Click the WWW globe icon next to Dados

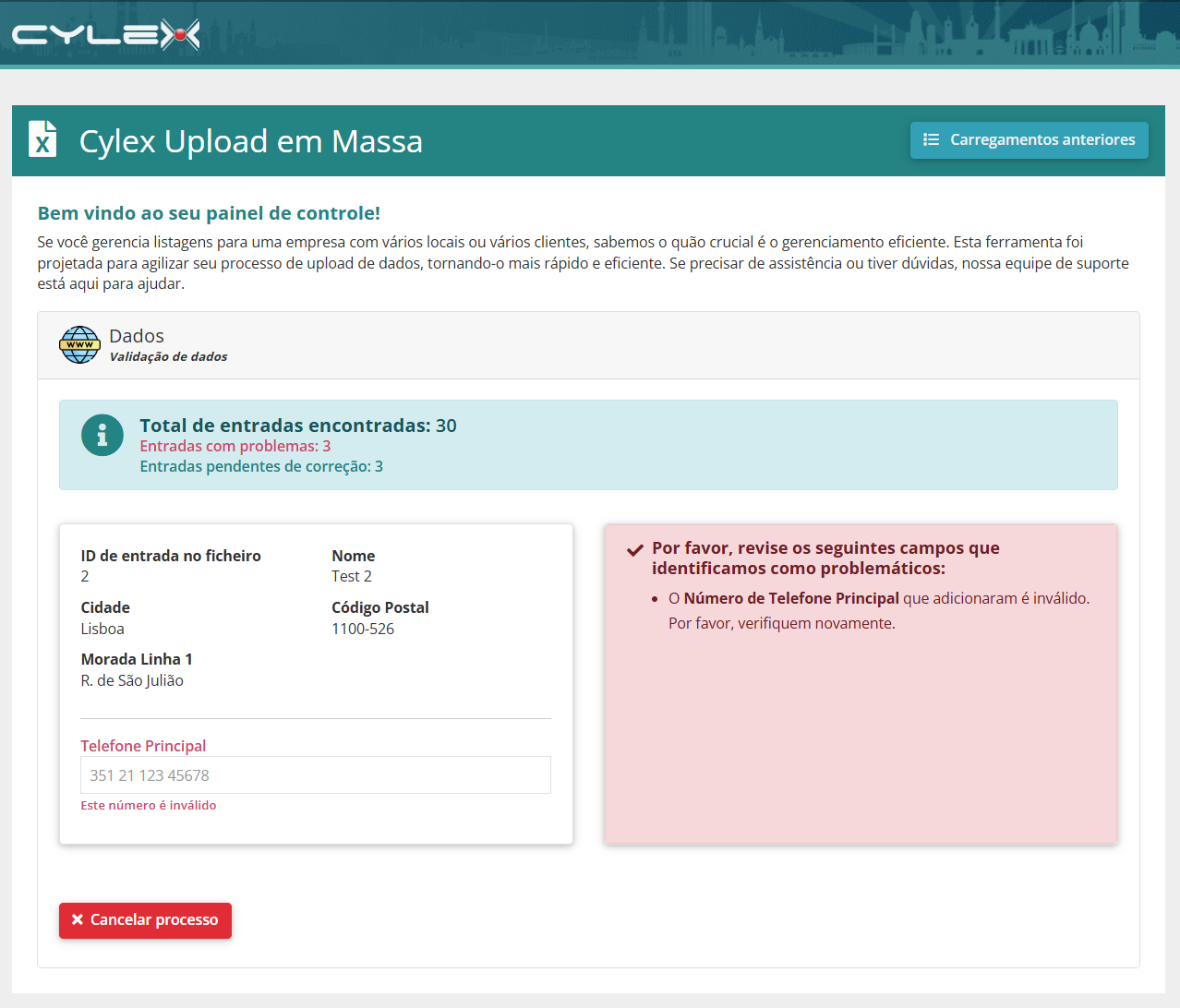(79, 344)
